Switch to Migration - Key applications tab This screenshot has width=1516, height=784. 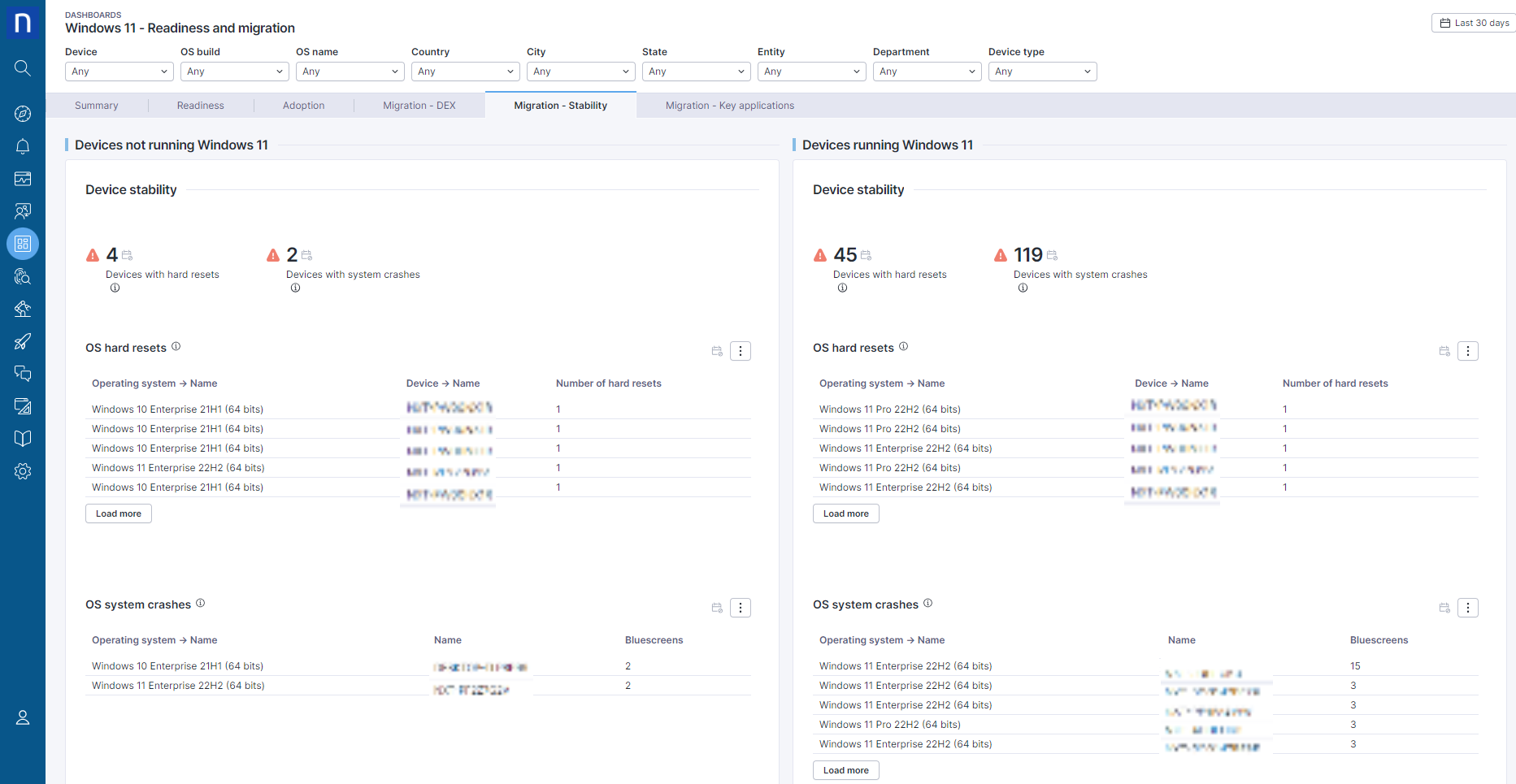(730, 106)
